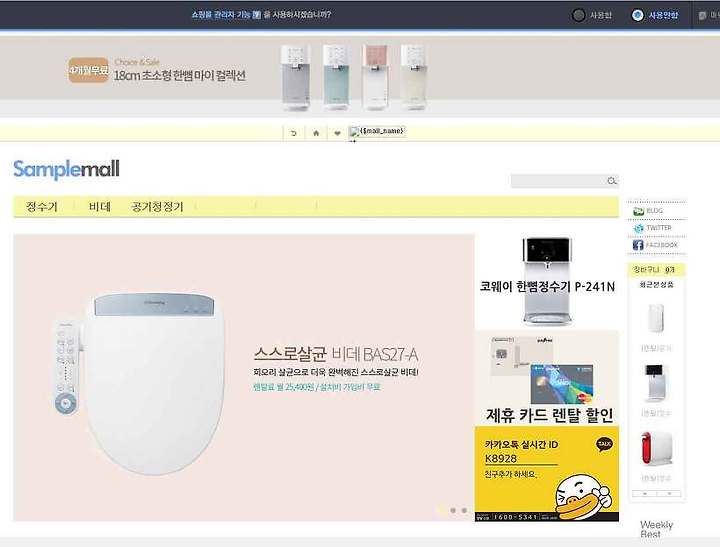The image size is (720, 547).
Task: Click the 렌탈료 월 25,400원 price text
Action: click(317, 387)
